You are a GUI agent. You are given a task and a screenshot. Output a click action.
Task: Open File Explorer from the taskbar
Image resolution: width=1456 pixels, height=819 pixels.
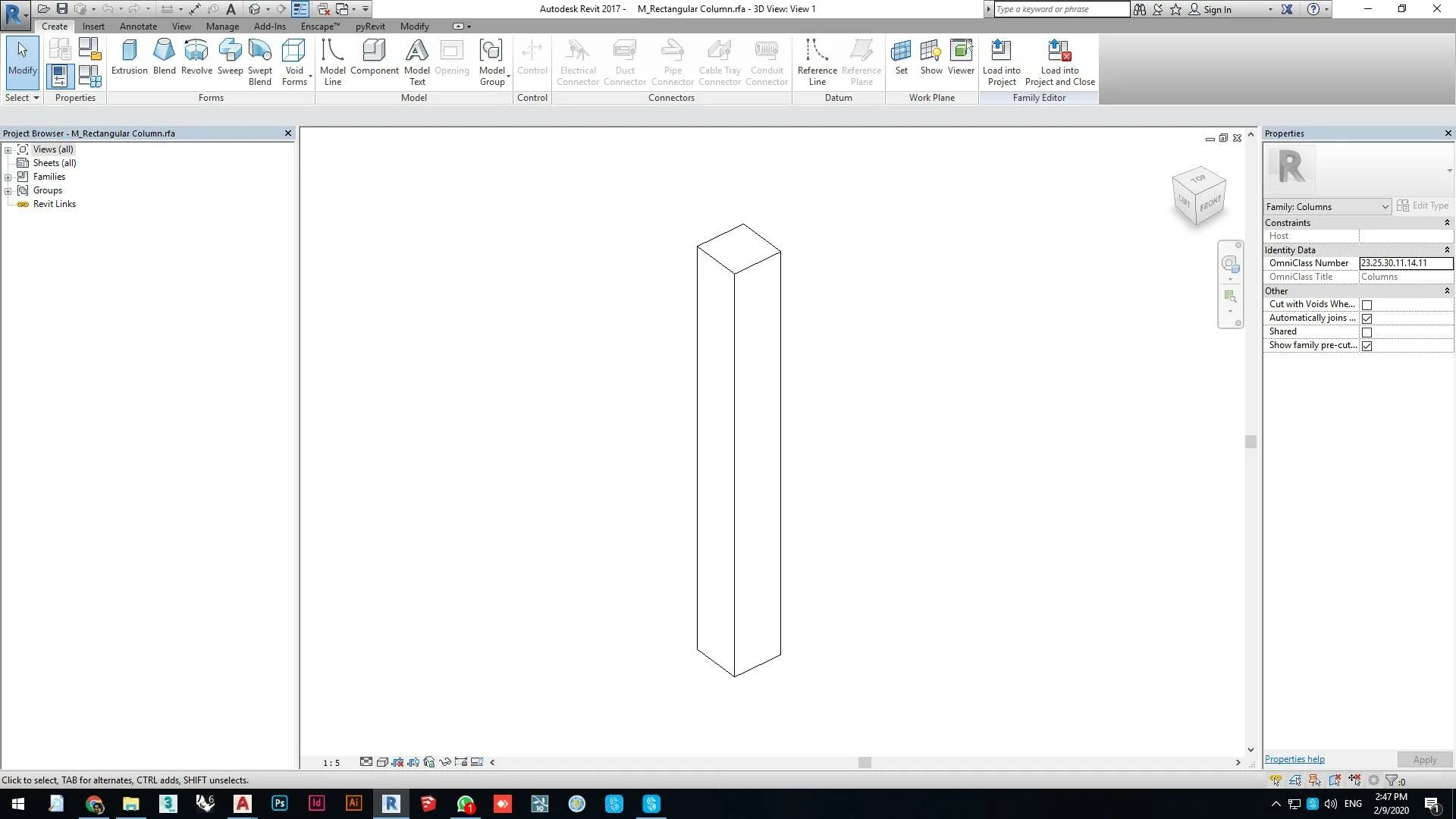(x=130, y=804)
